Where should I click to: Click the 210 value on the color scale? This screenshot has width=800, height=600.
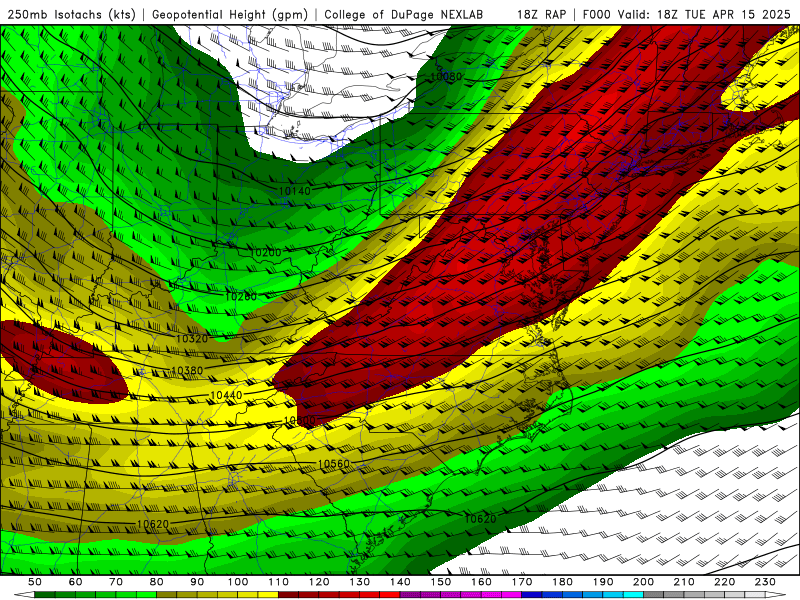pyautogui.click(x=684, y=582)
